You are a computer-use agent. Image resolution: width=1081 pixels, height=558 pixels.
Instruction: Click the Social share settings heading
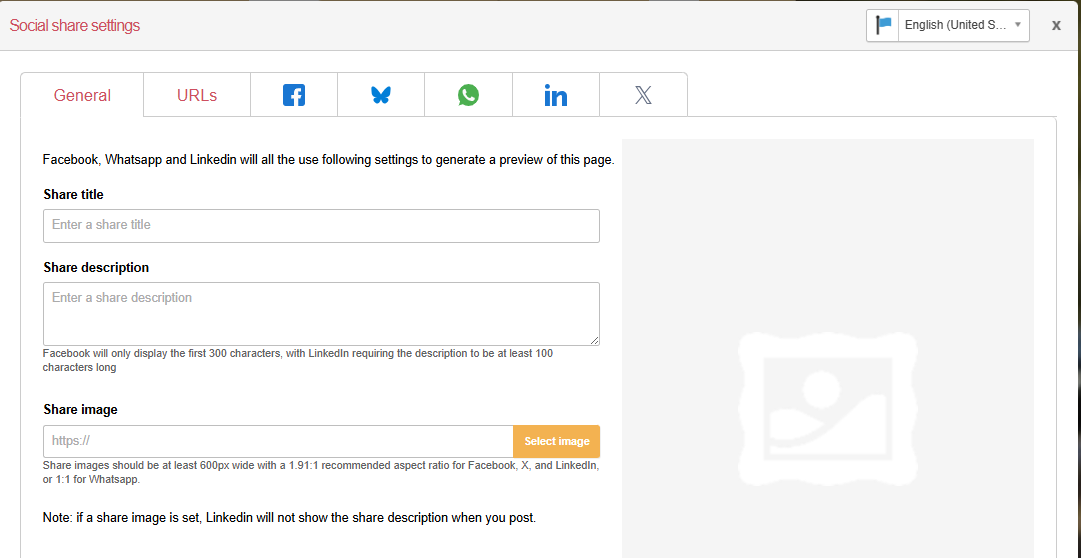pyautogui.click(x=75, y=25)
